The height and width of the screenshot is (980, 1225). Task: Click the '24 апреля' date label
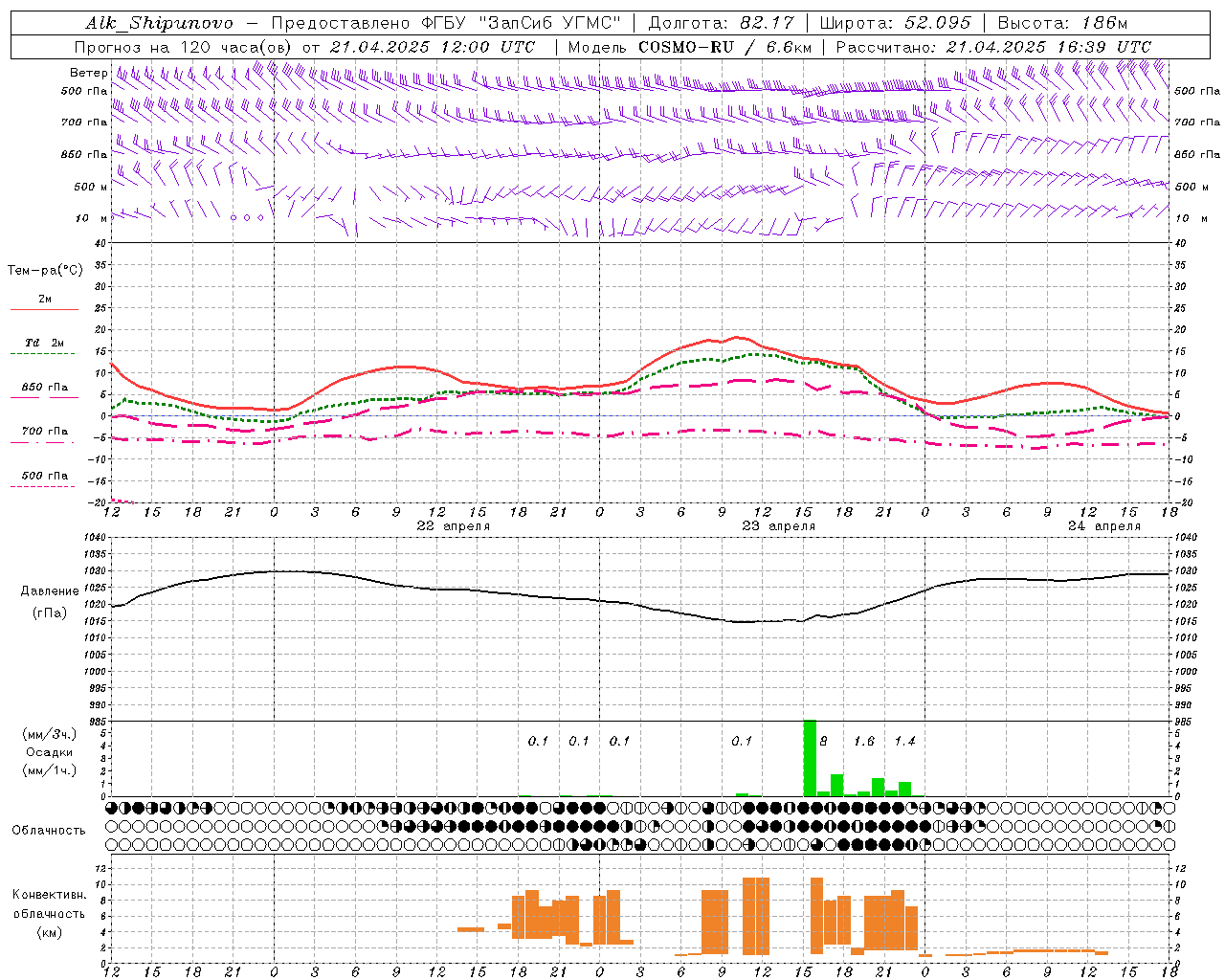tap(1103, 526)
